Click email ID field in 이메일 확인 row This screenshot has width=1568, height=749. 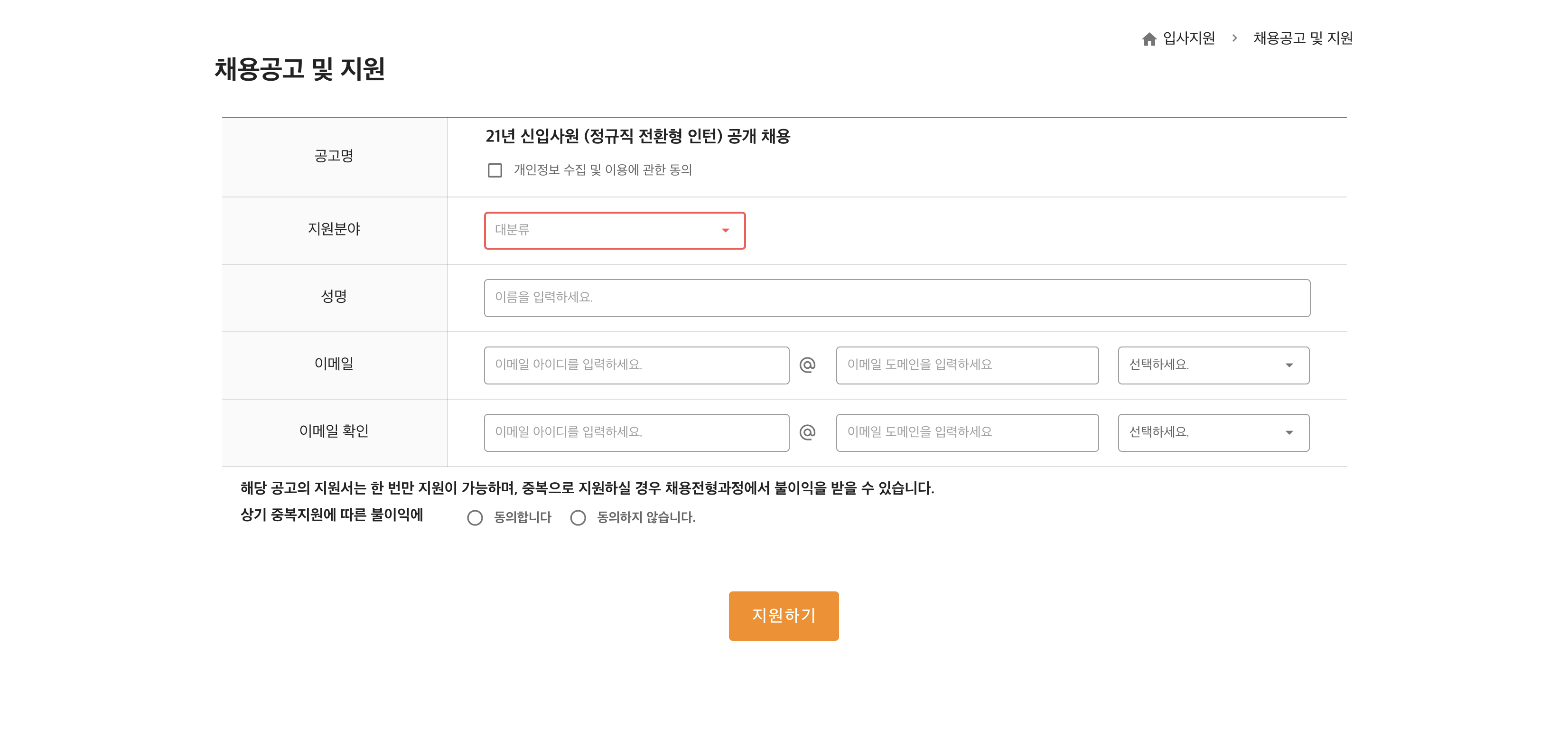pos(636,432)
